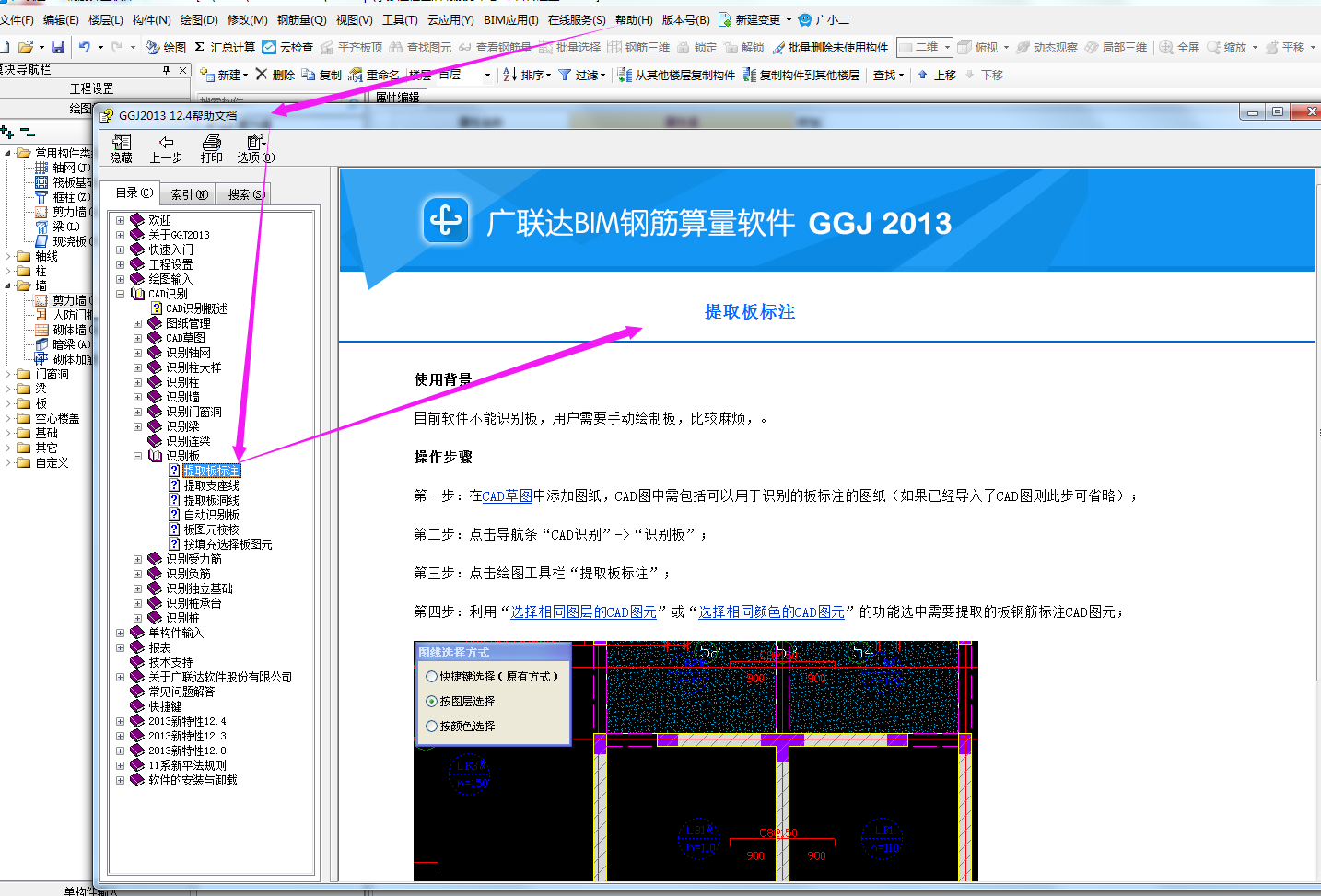Open the 帮助(H) menu
This screenshot has width=1321, height=896.
tap(634, 19)
